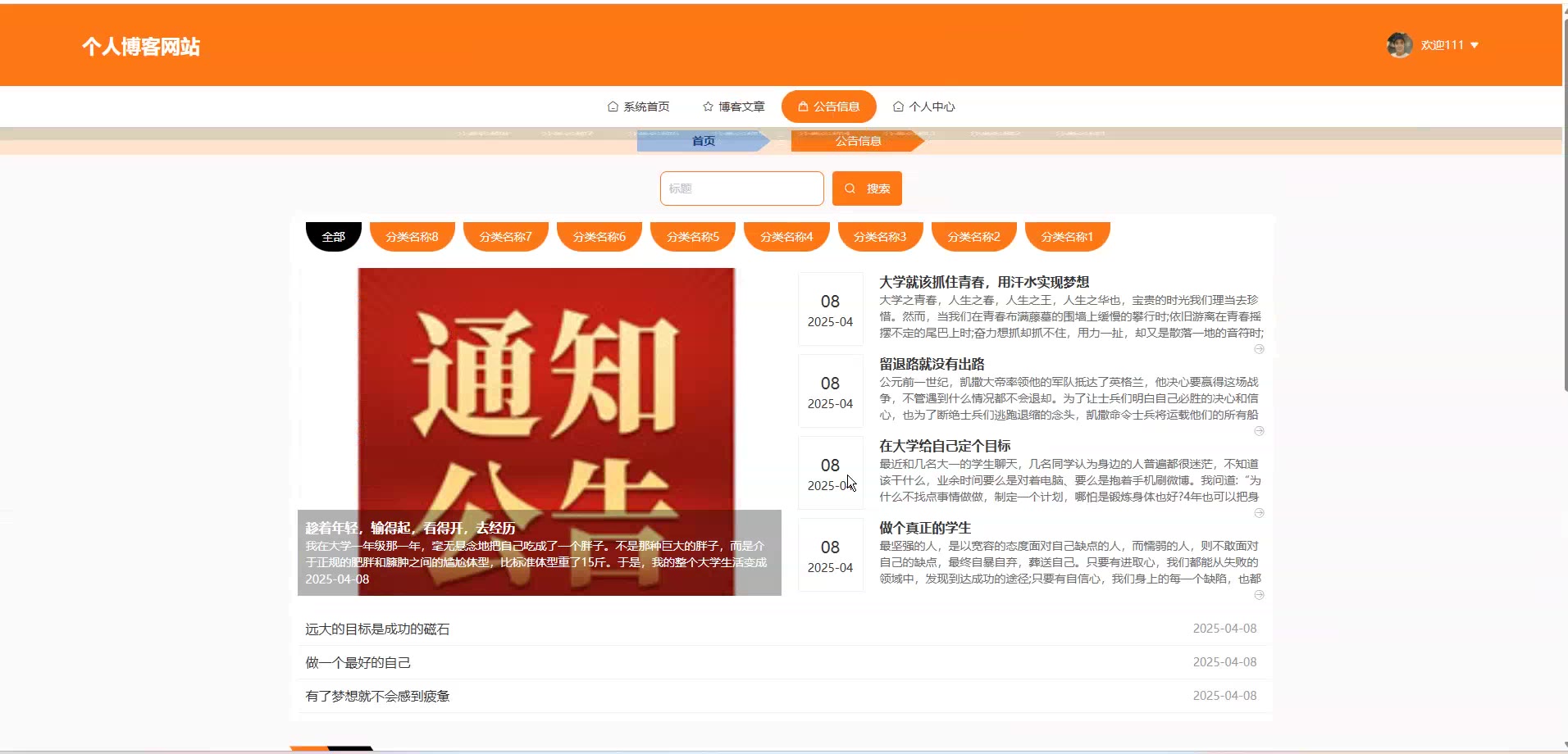Image resolution: width=1568 pixels, height=754 pixels.
Task: Focus the 标题 search input field
Action: (x=741, y=188)
